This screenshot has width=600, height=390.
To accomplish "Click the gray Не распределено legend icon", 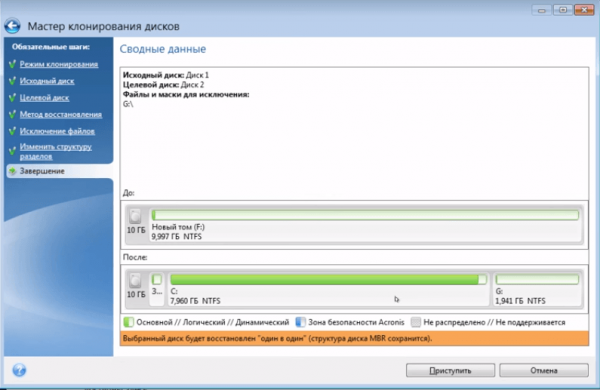I will [x=416, y=322].
